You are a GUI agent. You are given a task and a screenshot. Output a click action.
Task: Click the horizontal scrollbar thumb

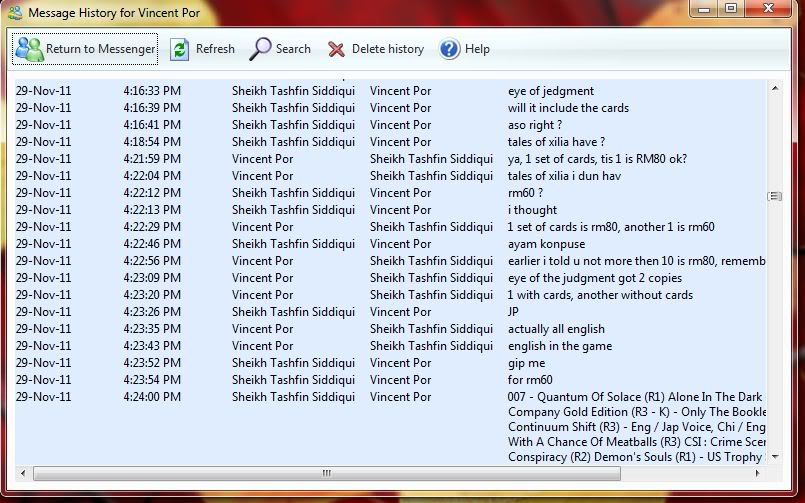pyautogui.click(x=325, y=474)
